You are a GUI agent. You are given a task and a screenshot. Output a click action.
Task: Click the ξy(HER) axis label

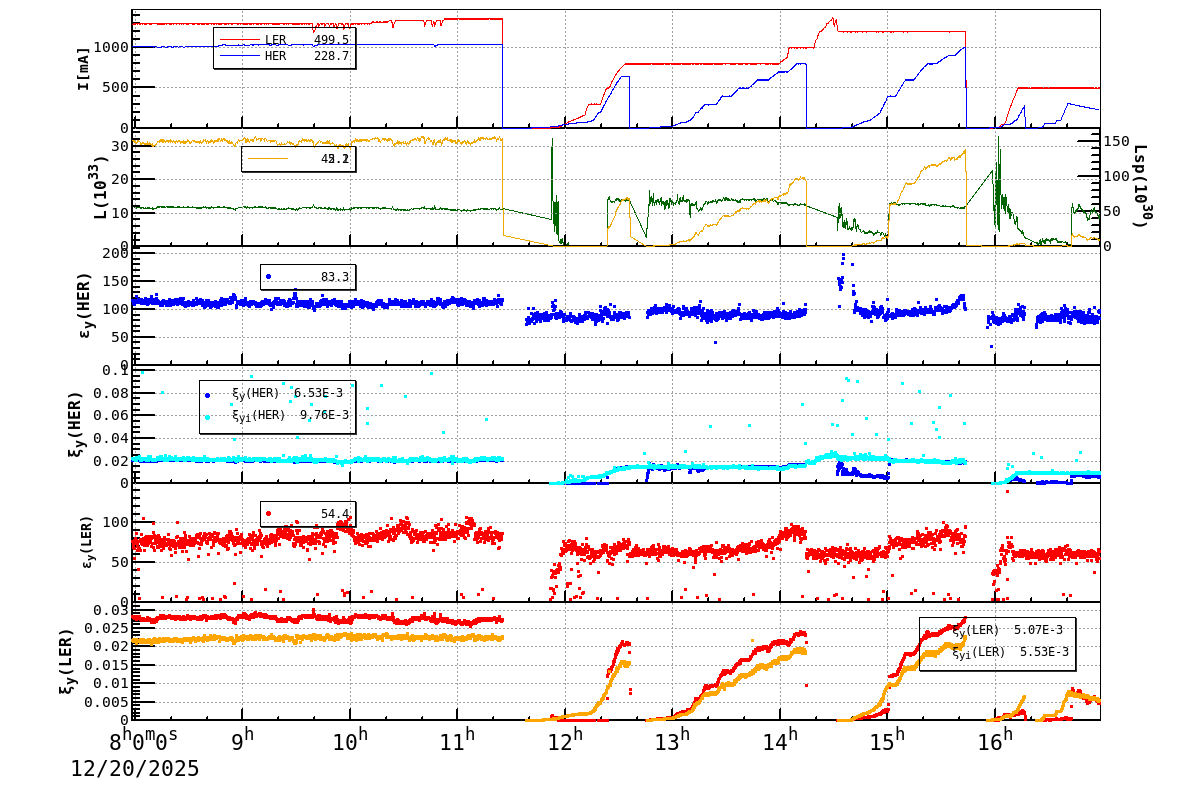point(78,424)
